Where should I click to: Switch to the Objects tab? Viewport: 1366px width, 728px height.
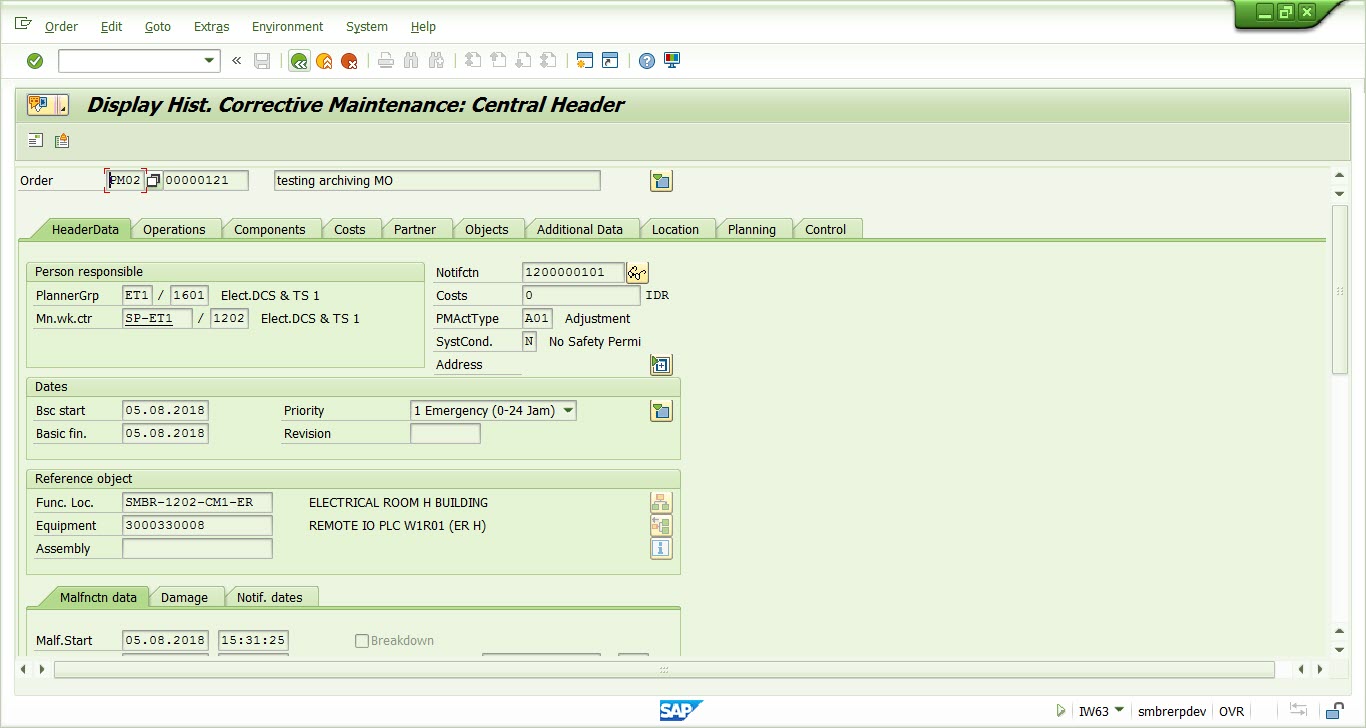(487, 229)
